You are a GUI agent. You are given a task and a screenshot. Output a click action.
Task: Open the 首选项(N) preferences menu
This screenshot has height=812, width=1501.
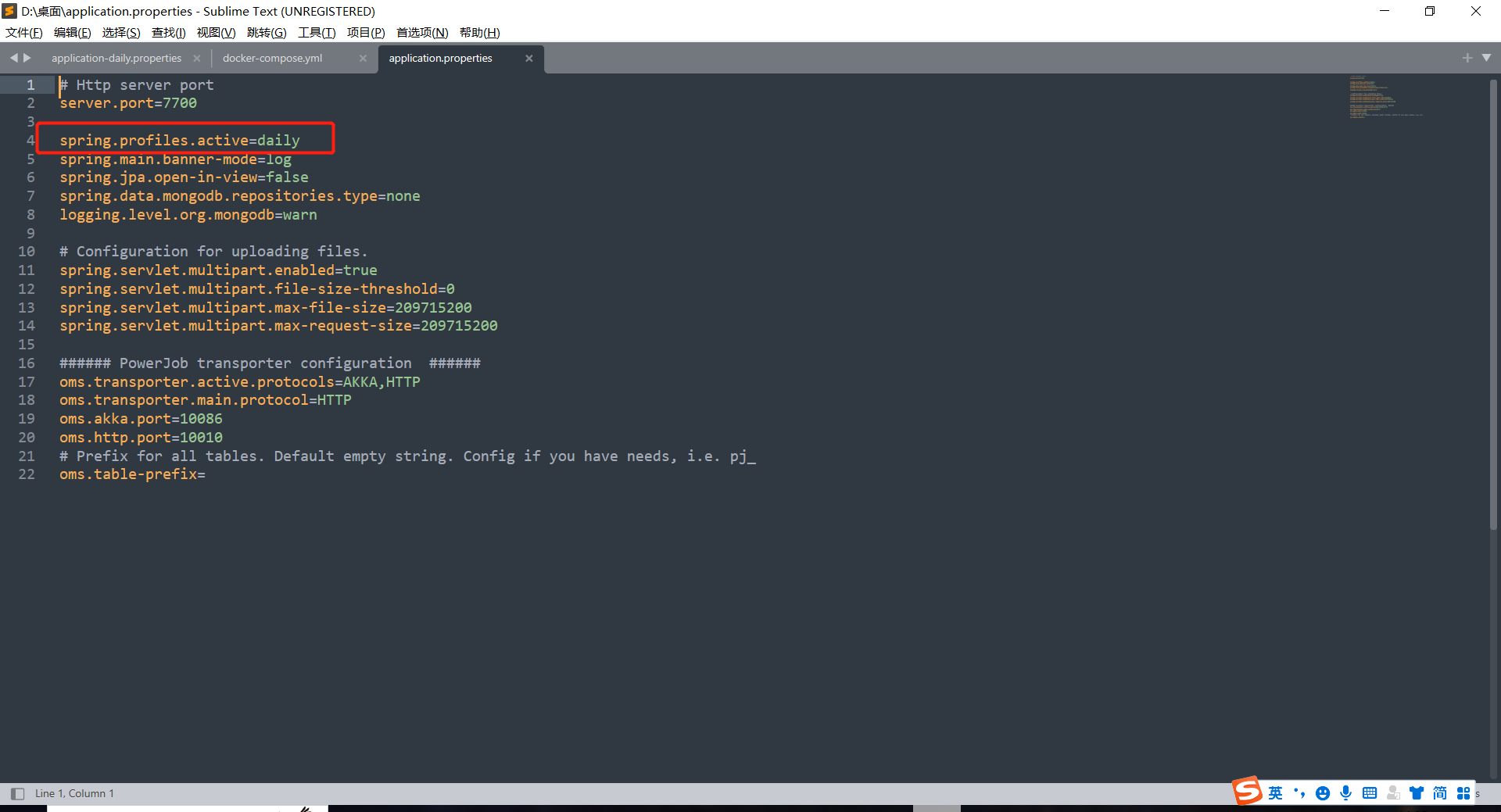[x=422, y=32]
